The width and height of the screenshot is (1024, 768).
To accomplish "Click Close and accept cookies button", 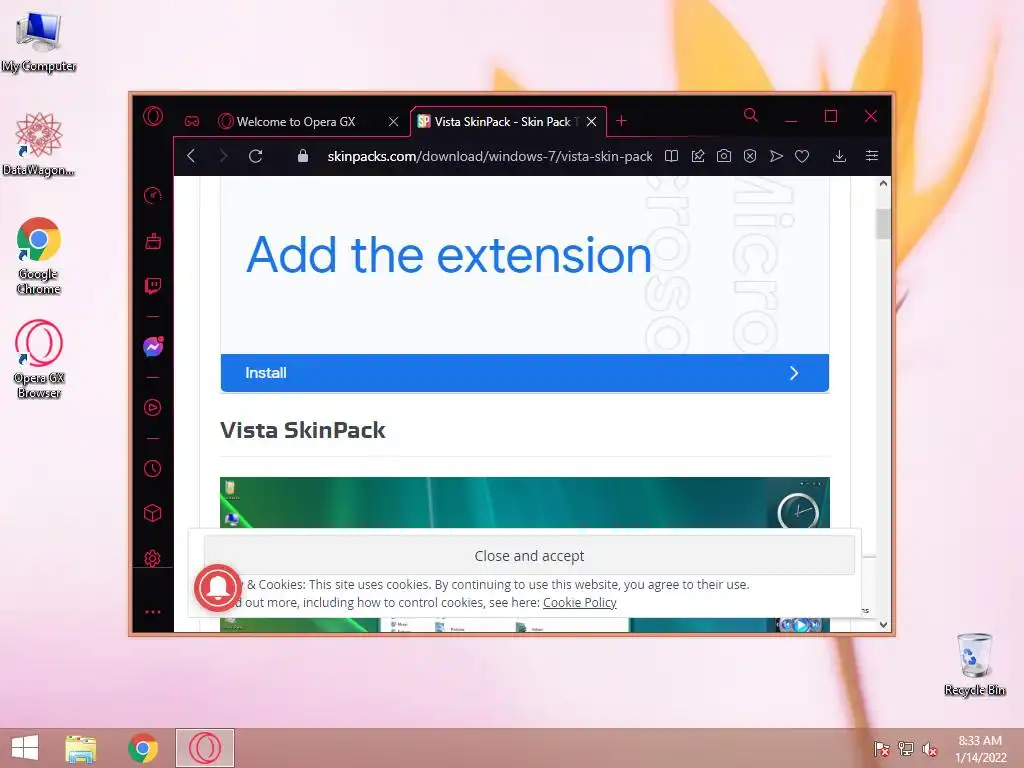I will coord(529,556).
